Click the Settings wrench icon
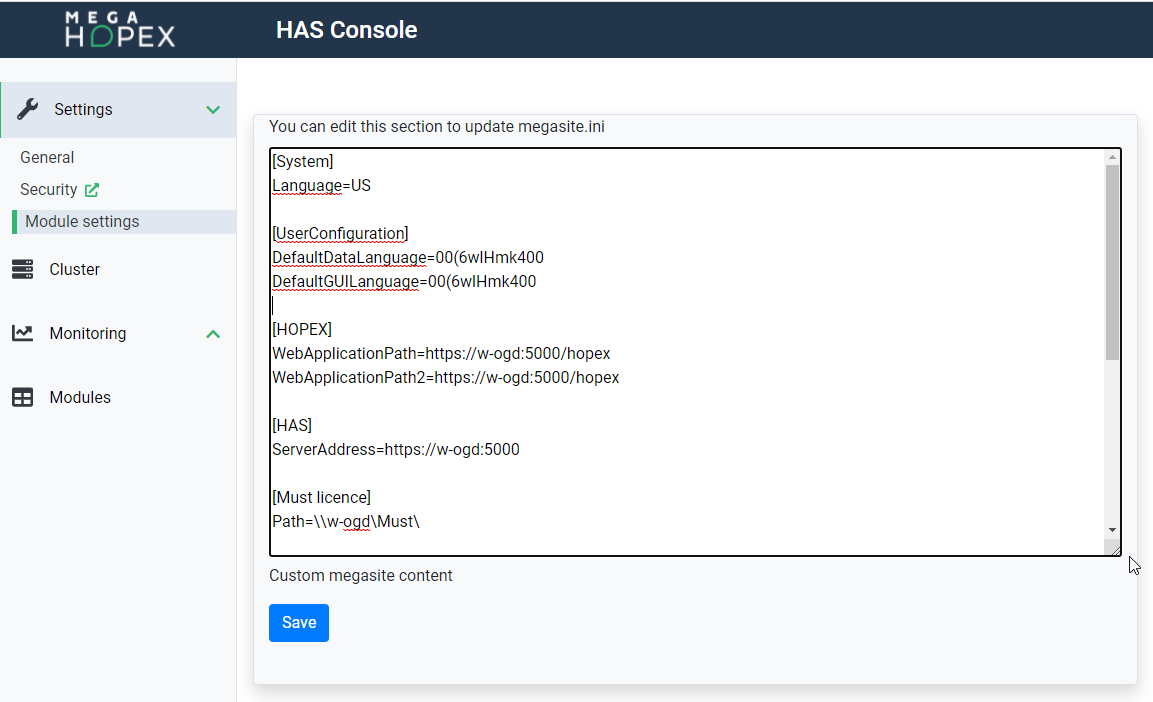This screenshot has width=1153, height=702. point(28,109)
